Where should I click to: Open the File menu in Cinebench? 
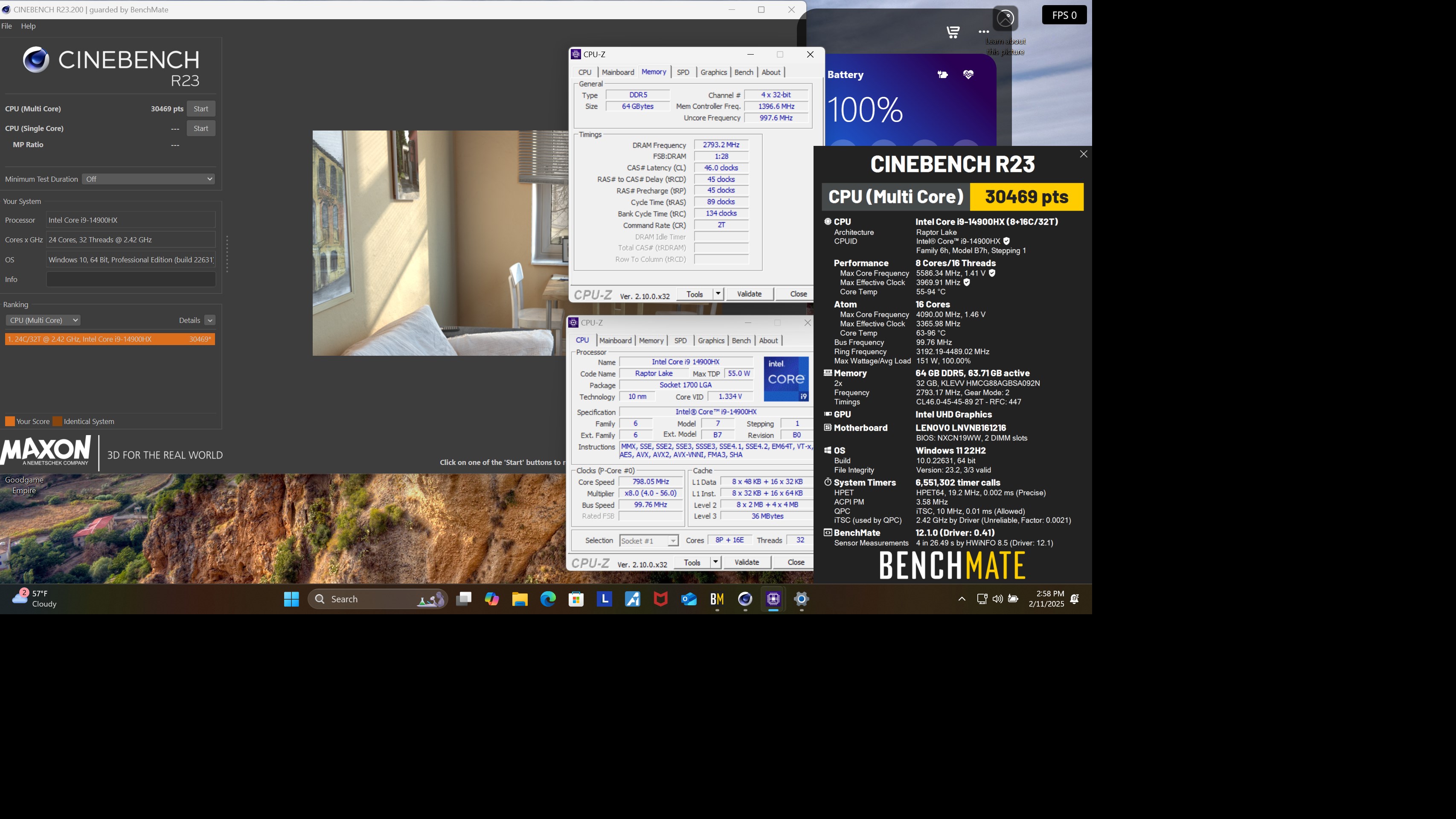[7, 26]
